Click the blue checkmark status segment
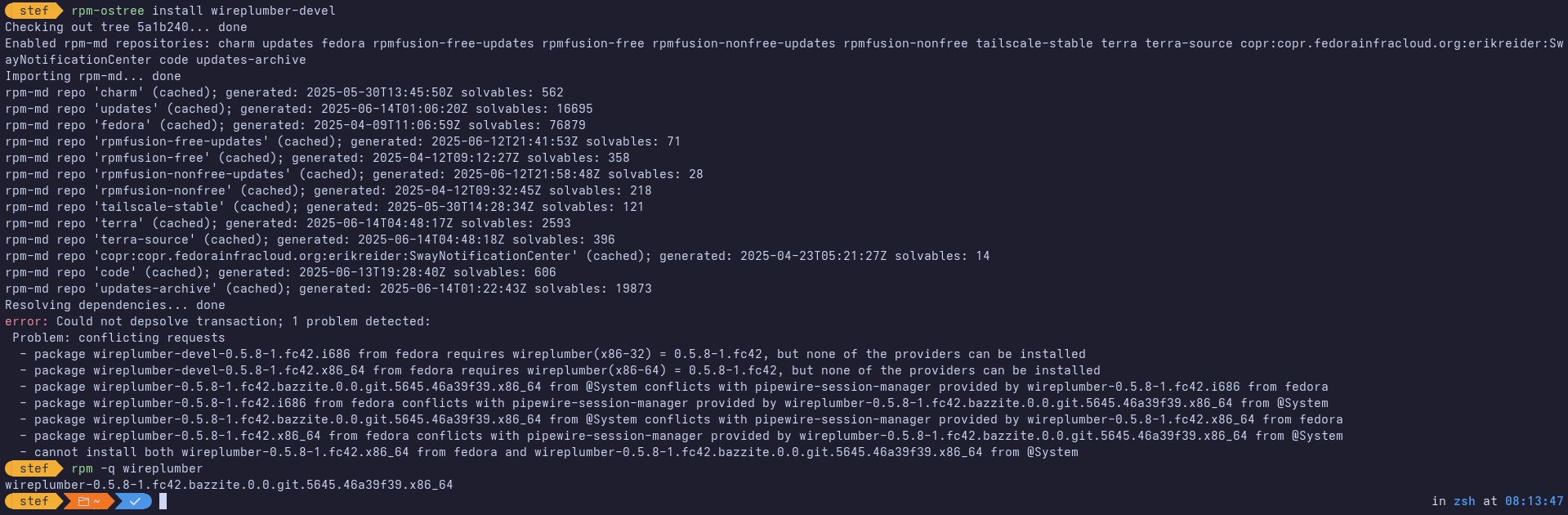This screenshot has width=1568, height=515. 134,501
